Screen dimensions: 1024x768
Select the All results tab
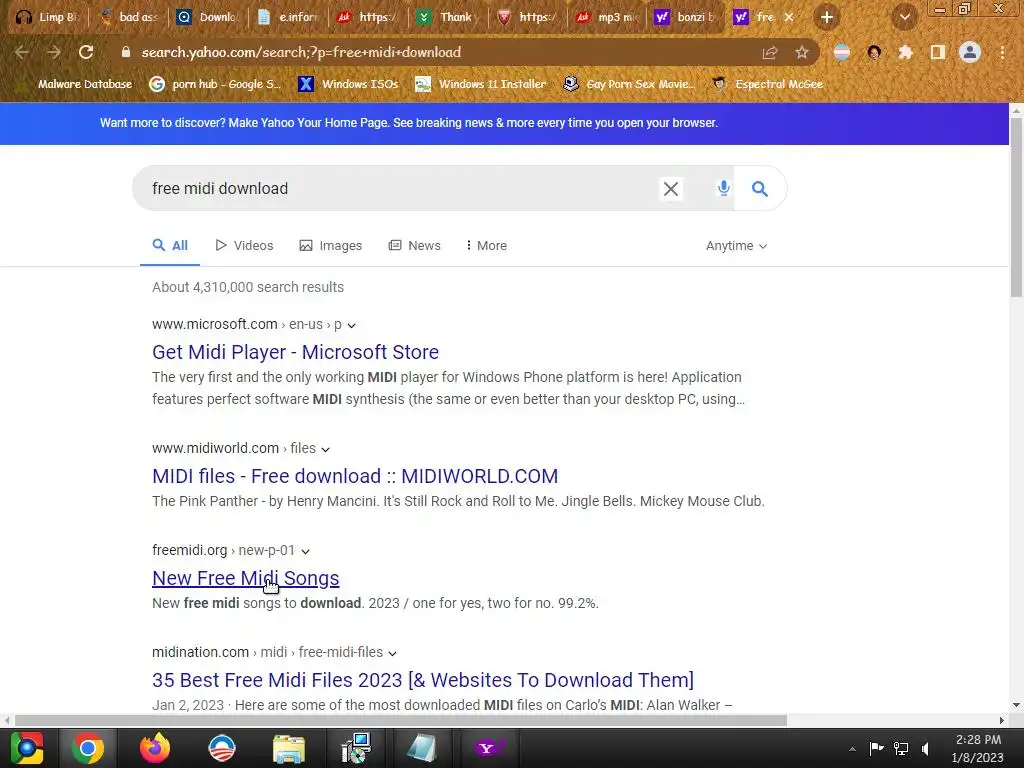tap(170, 246)
